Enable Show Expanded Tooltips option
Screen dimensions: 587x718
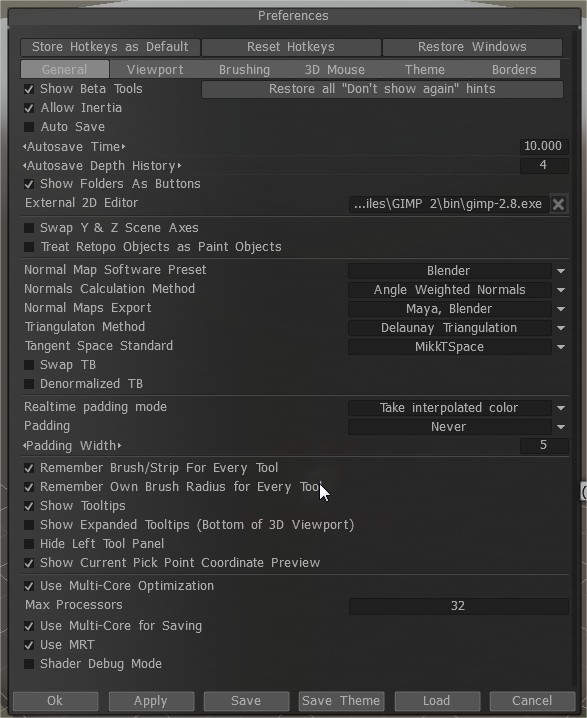(29, 525)
